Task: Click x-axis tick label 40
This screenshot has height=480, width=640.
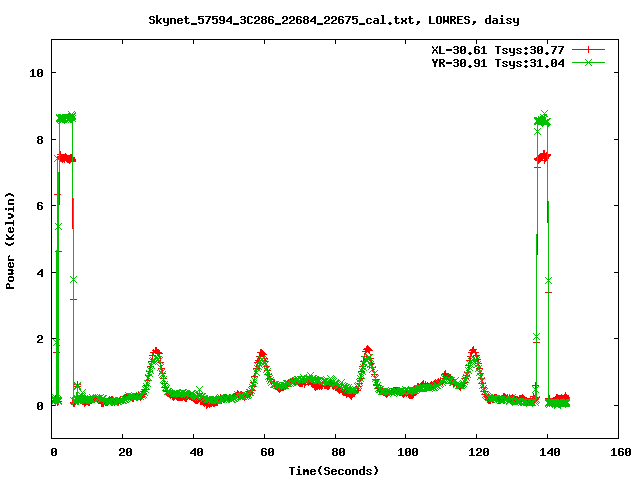Action: click(196, 452)
